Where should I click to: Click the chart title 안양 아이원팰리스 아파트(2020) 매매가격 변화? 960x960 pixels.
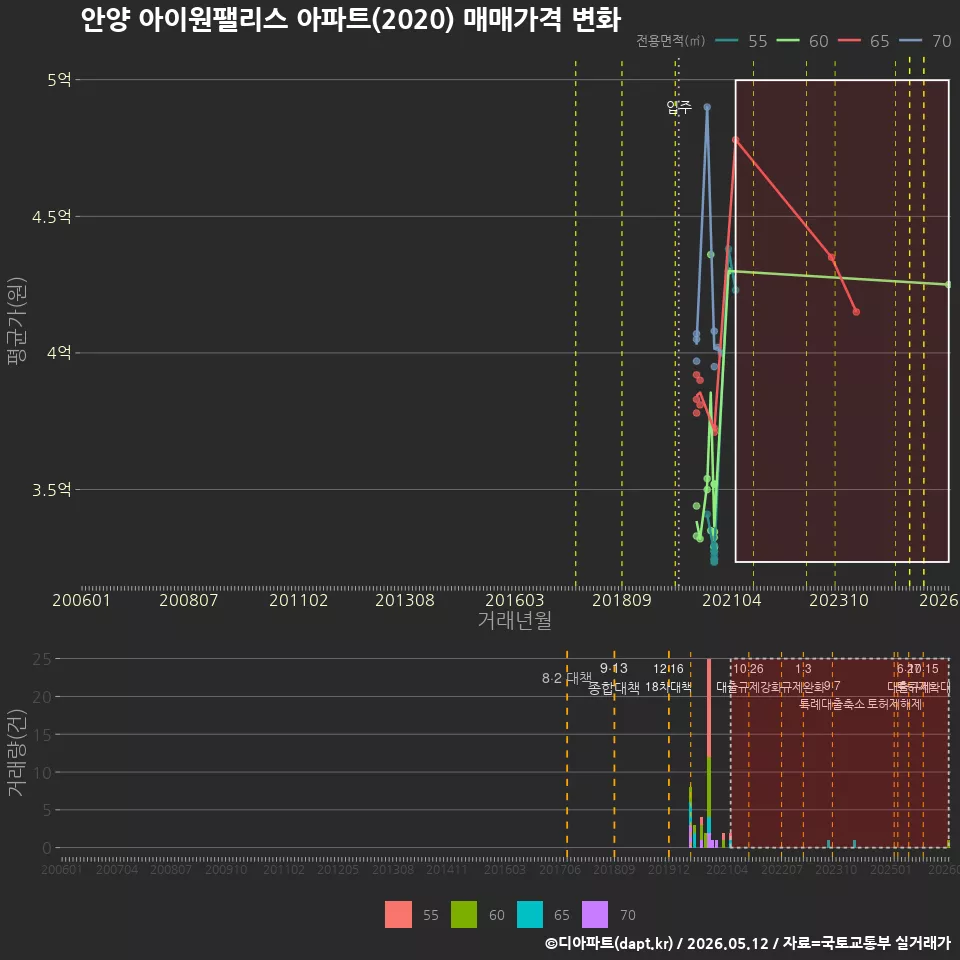351,20
